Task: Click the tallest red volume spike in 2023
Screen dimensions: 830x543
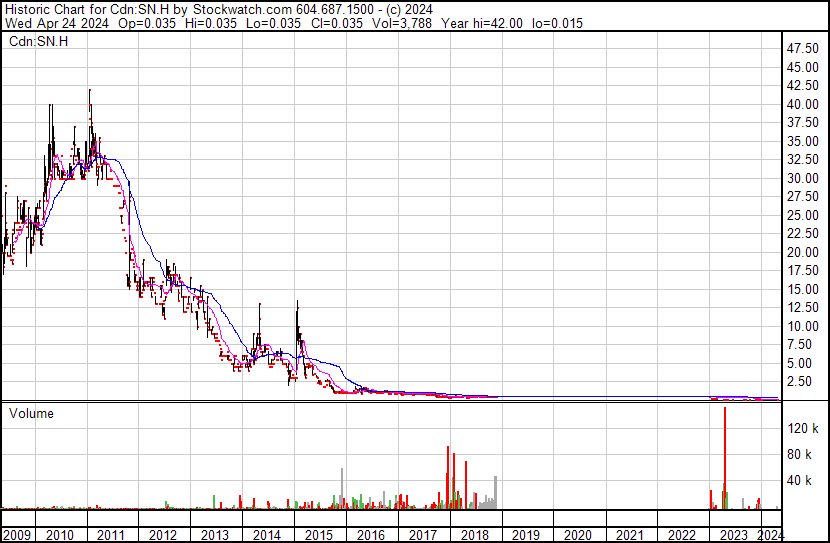Action: tap(725, 458)
